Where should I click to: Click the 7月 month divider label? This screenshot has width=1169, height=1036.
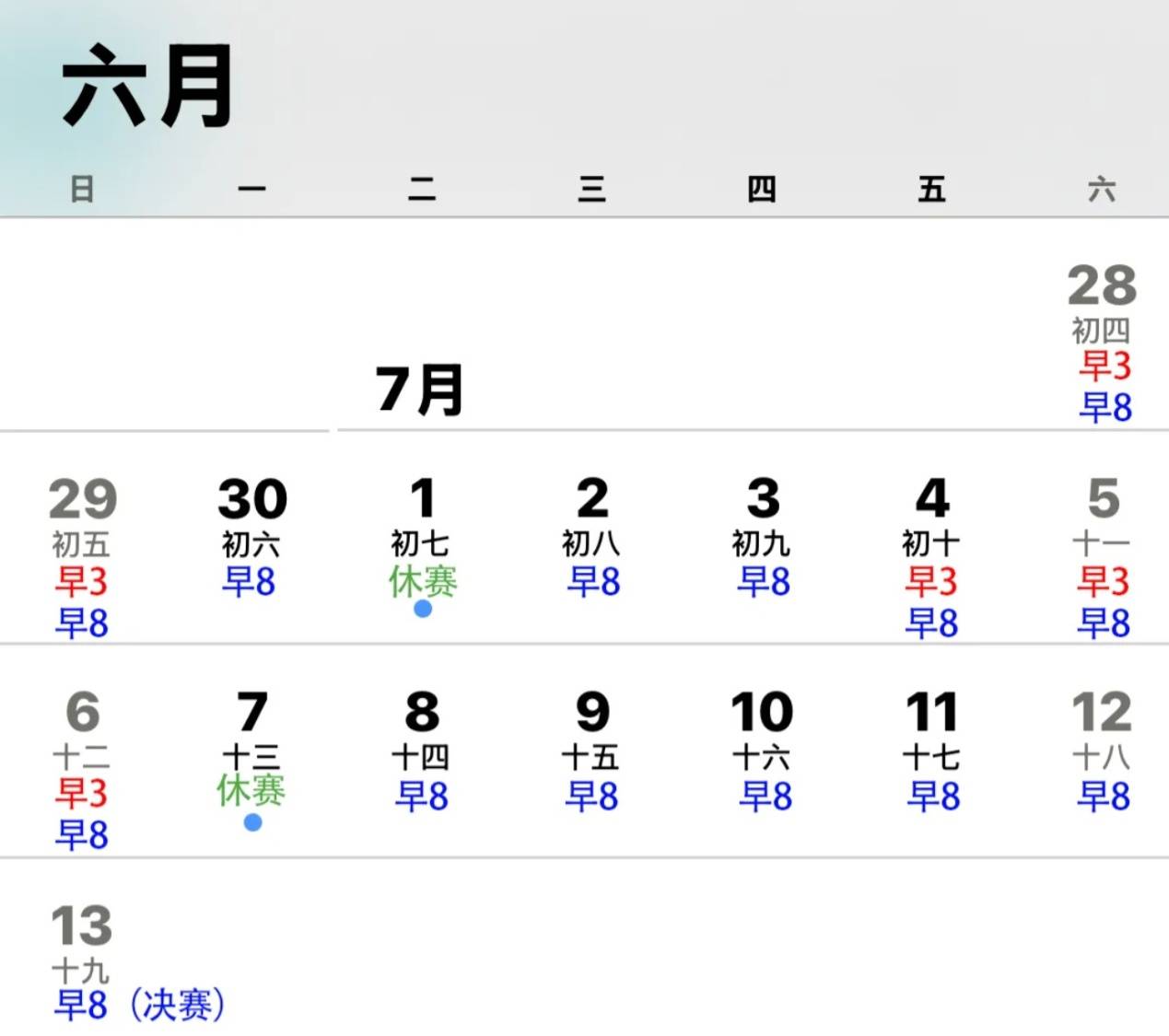point(419,387)
